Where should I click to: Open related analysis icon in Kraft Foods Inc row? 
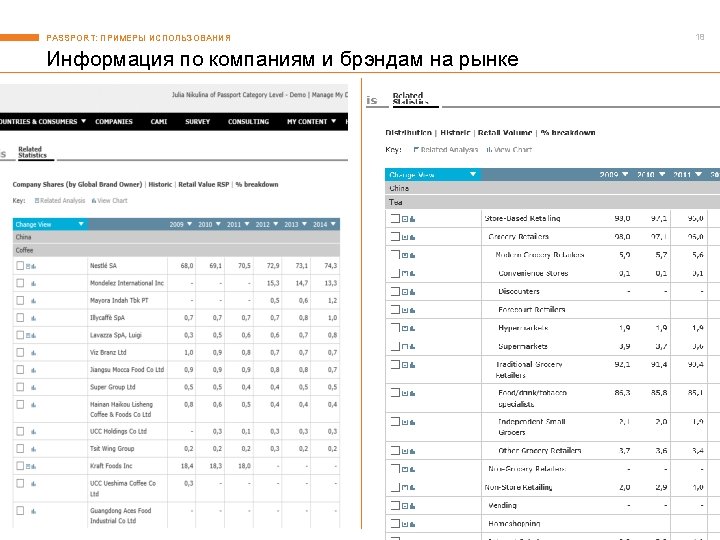(28, 467)
